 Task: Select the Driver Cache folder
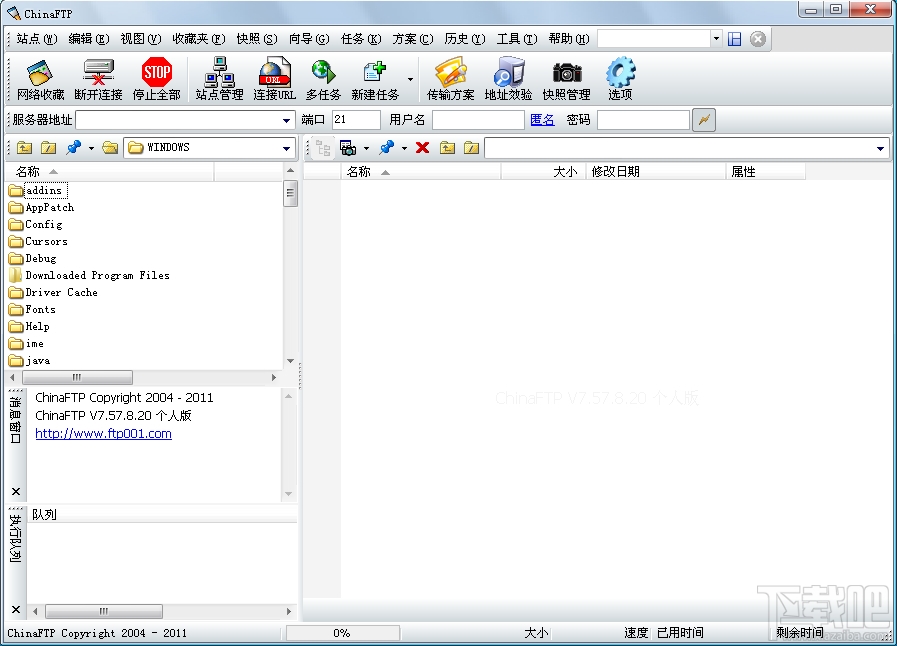pyautogui.click(x=53, y=292)
